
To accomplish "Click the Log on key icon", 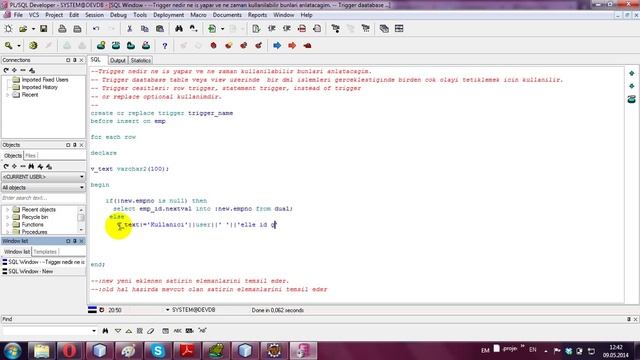I will point(8,45).
